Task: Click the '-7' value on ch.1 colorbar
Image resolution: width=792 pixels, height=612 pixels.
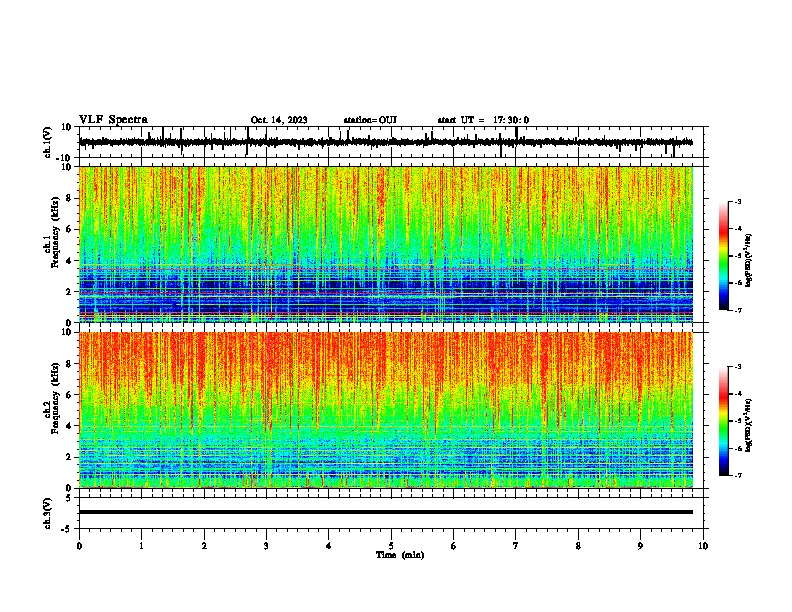Action: (x=737, y=310)
